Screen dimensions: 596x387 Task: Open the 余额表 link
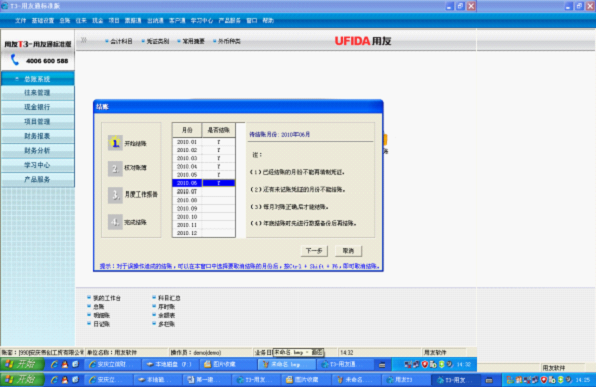point(166,316)
